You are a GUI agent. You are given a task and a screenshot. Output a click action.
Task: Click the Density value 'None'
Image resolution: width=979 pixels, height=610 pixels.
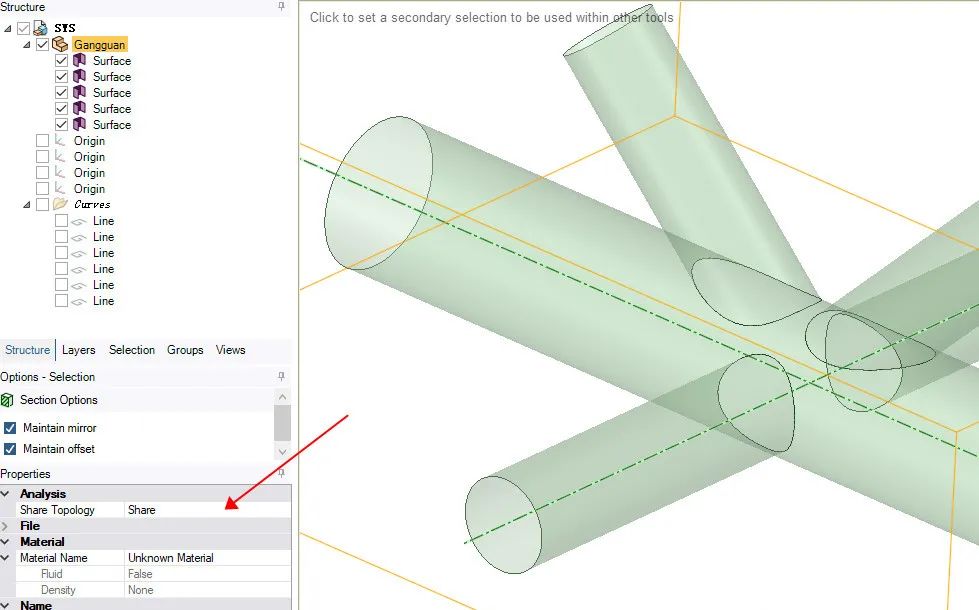[140, 590]
